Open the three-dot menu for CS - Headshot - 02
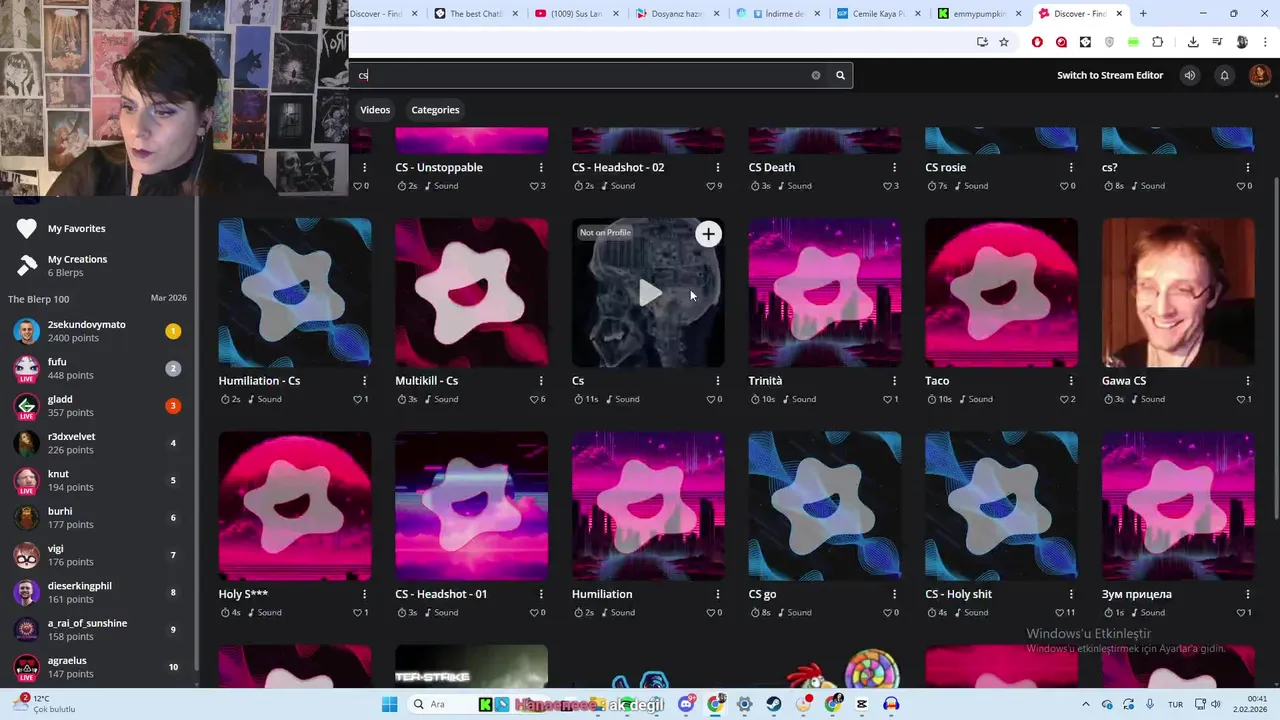Screen dimensions: 1280x720 pyautogui.click(x=717, y=168)
